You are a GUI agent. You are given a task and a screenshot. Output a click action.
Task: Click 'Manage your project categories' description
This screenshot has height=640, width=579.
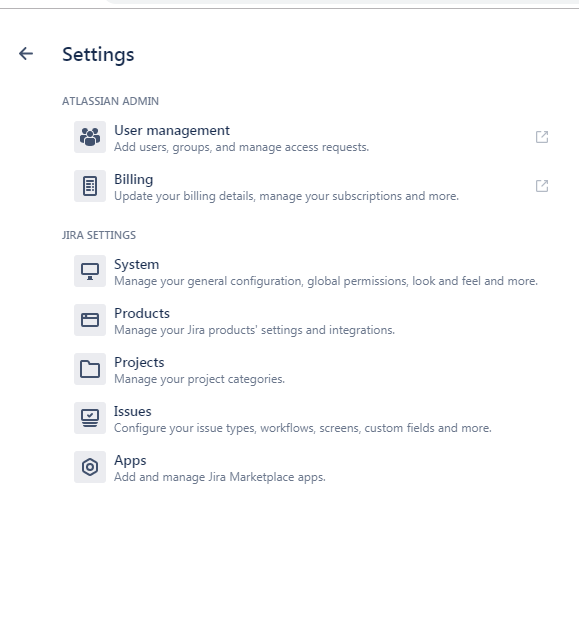[x=199, y=379]
